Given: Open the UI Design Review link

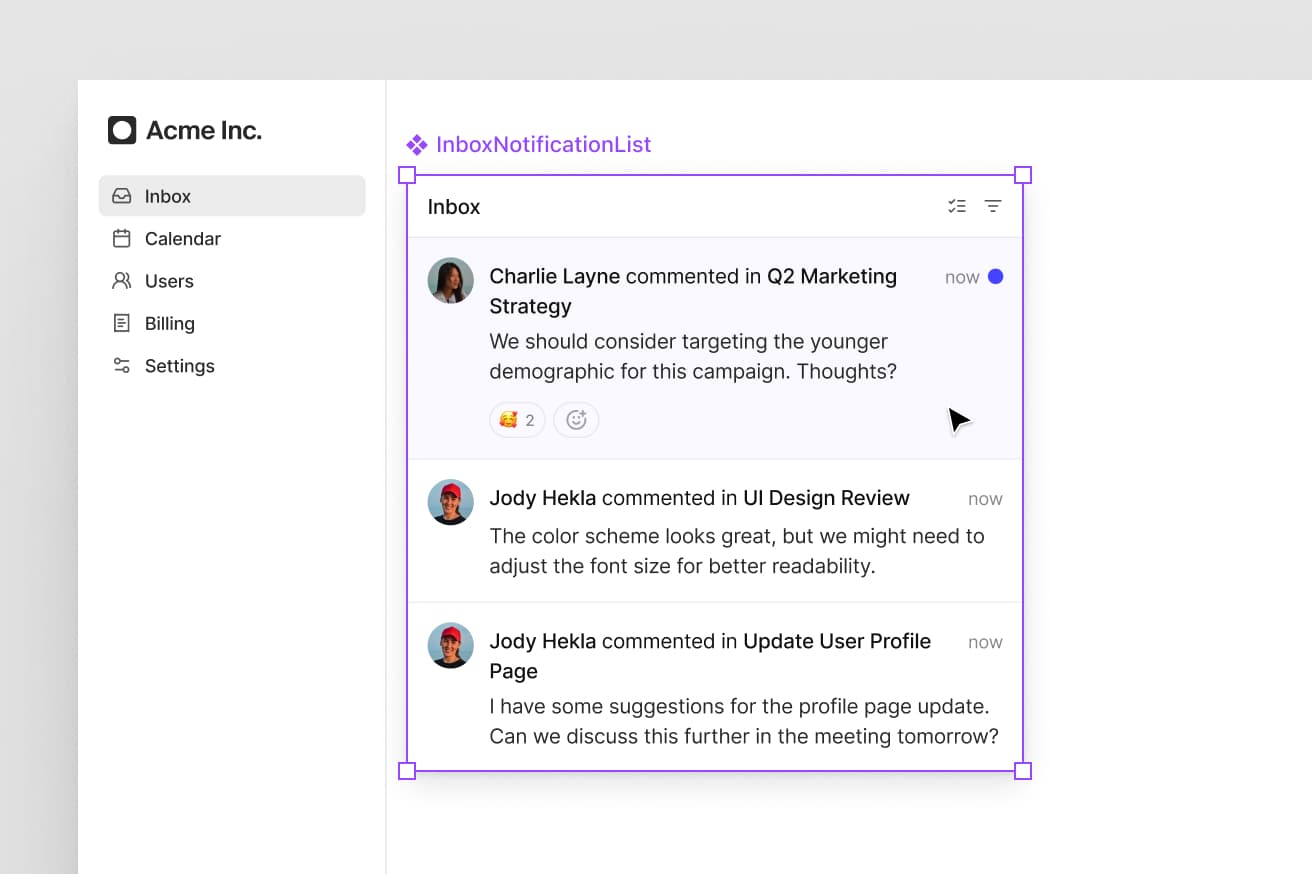Looking at the screenshot, I should (x=826, y=498).
